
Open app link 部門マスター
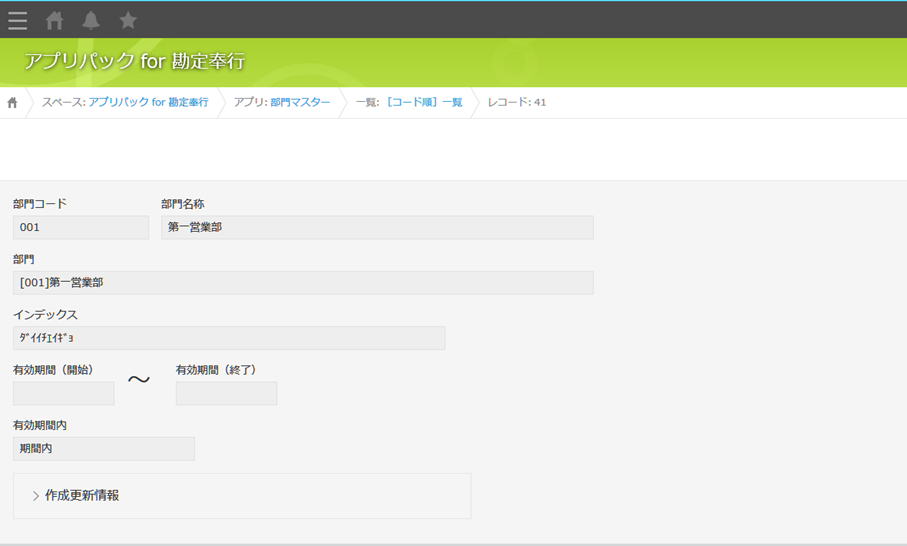(300, 102)
